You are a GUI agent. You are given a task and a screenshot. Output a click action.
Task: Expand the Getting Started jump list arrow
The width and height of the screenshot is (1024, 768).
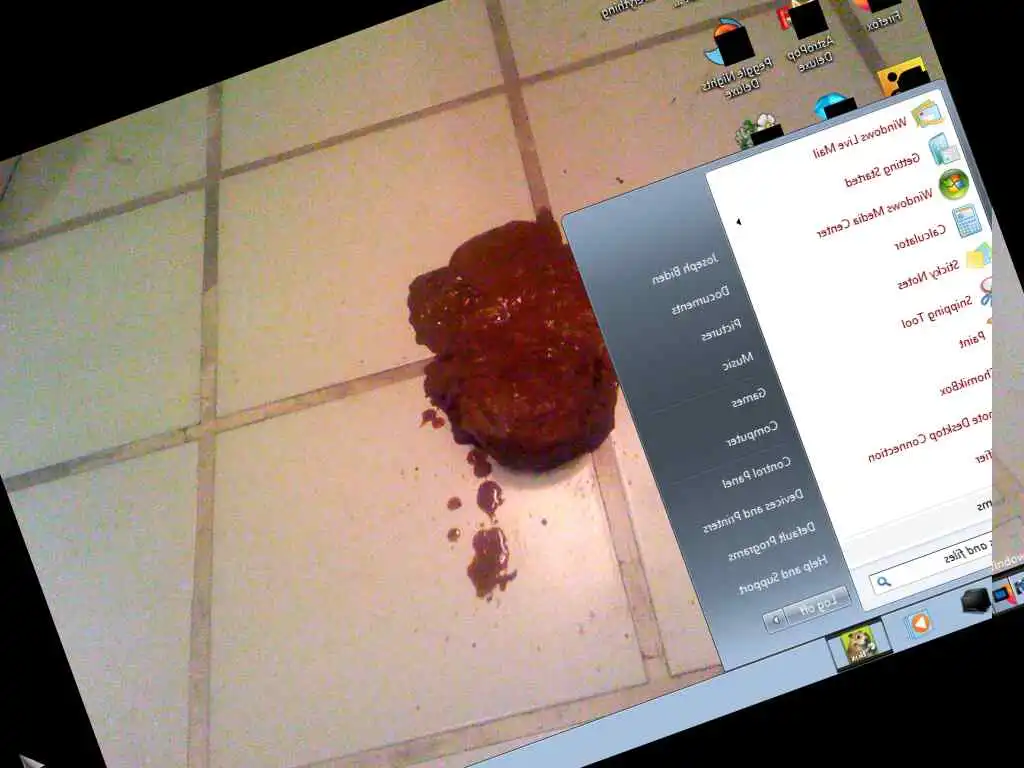point(739,221)
